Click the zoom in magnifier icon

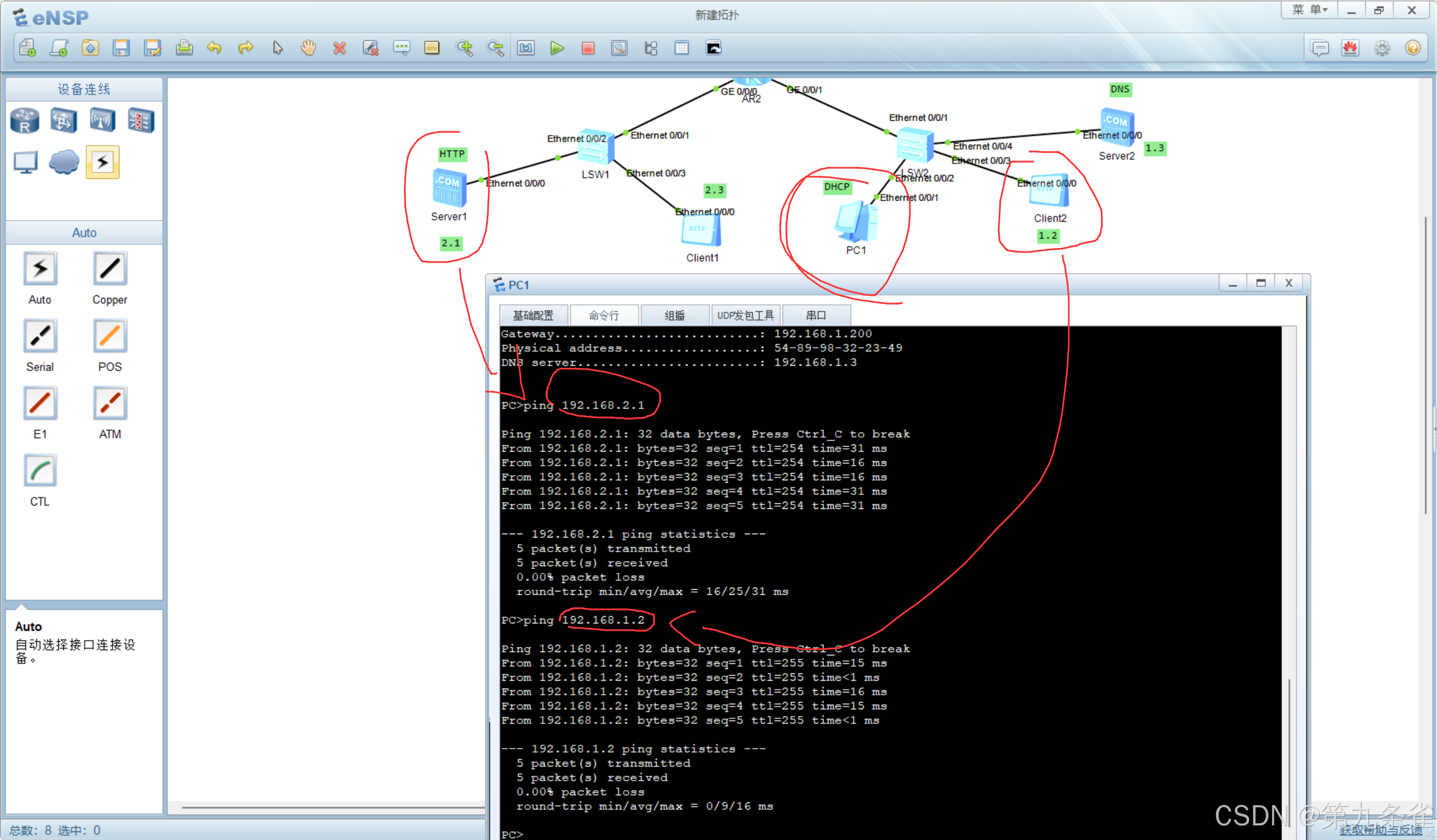point(464,48)
